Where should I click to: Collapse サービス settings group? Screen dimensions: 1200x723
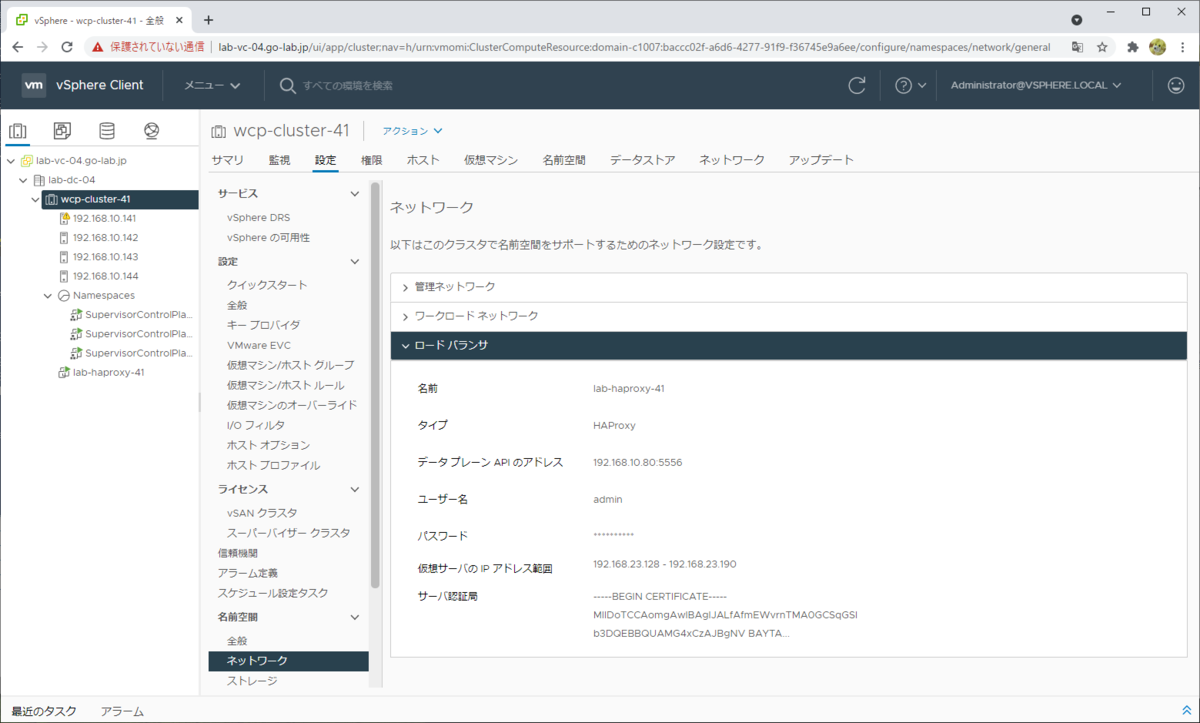click(354, 193)
